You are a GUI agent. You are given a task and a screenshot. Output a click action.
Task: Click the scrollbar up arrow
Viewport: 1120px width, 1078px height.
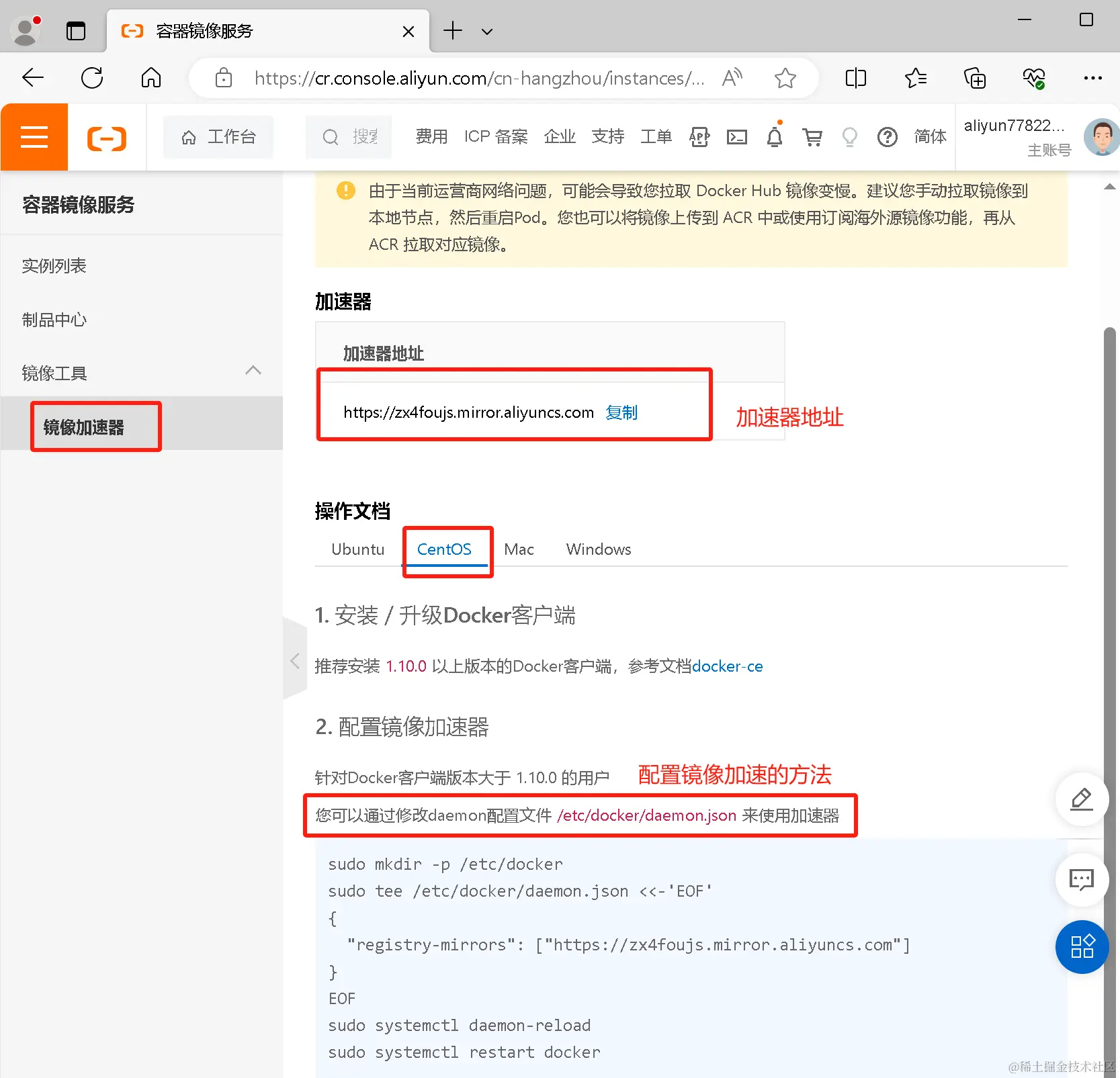[x=1110, y=187]
